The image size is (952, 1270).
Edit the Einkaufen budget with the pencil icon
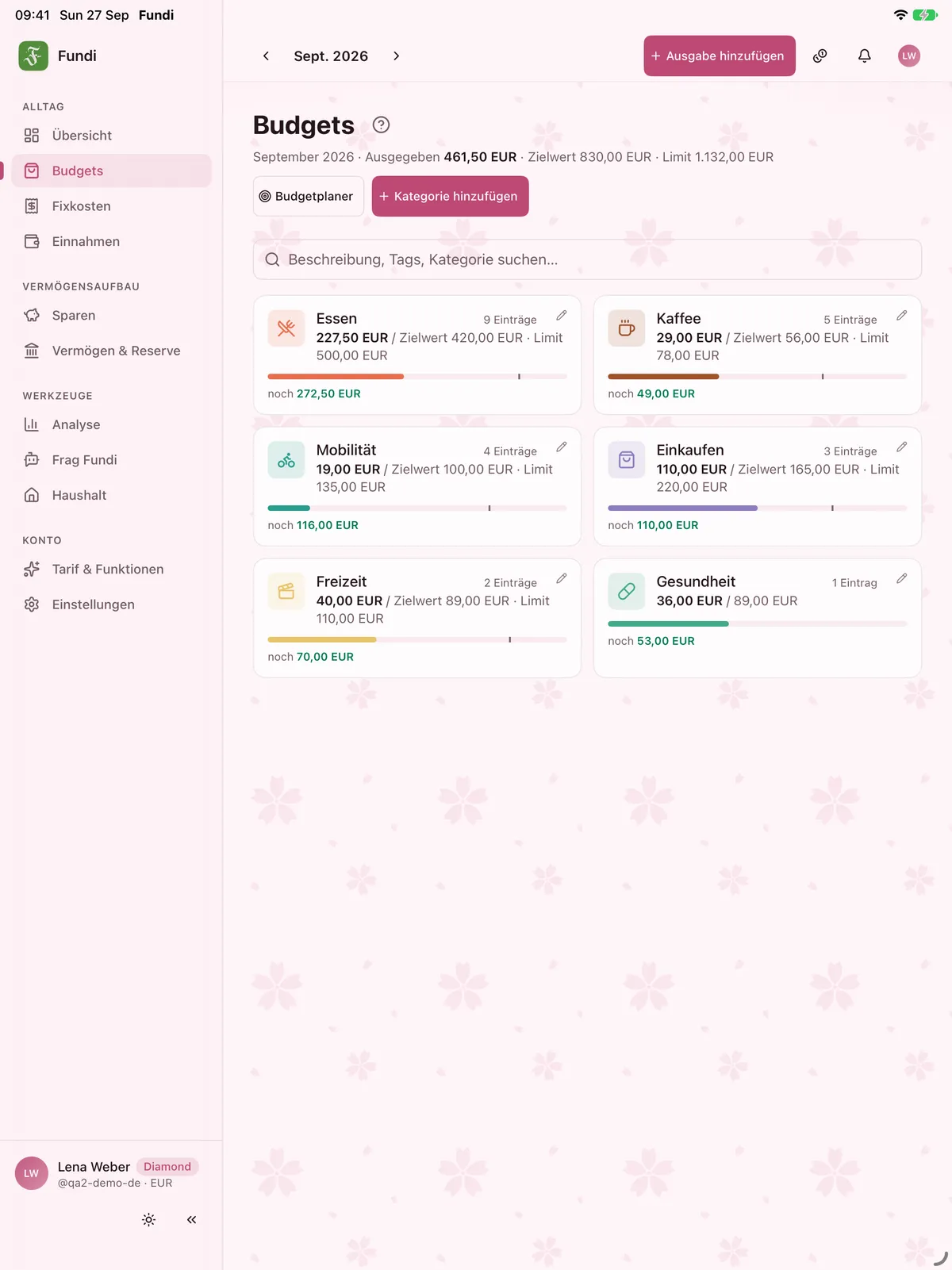[x=901, y=447]
